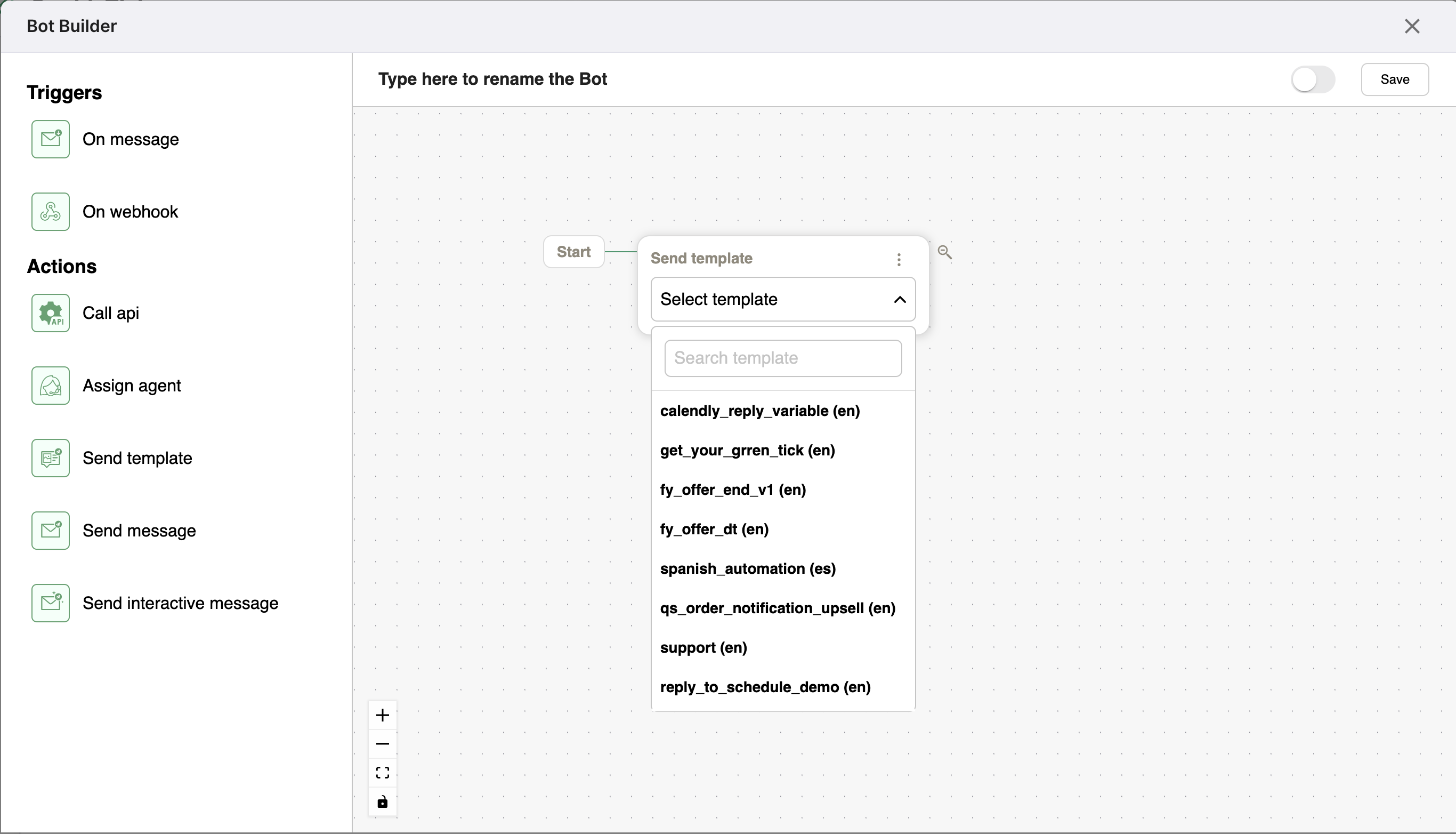Collapse the Select template dropdown

pos(898,299)
